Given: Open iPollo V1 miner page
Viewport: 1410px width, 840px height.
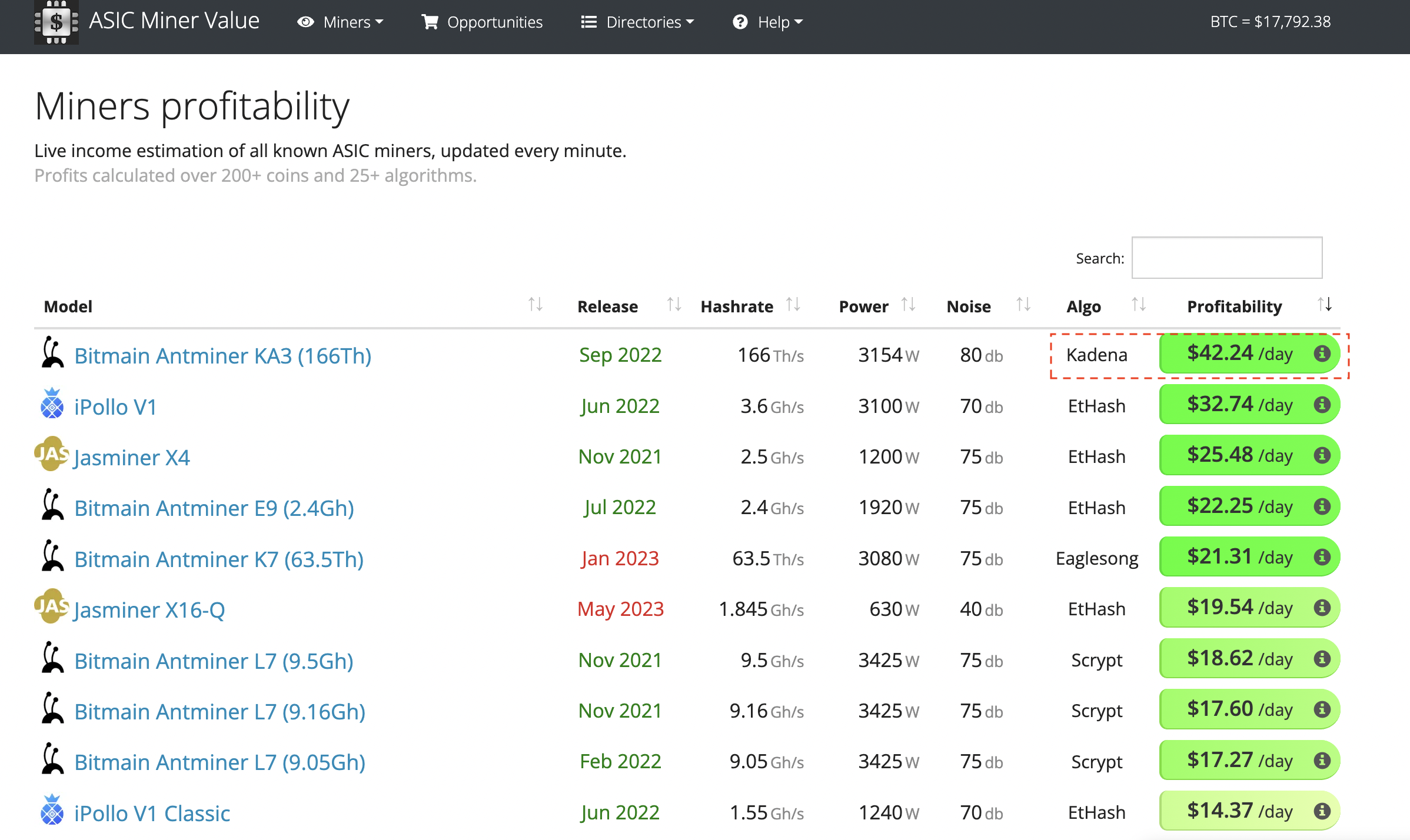Looking at the screenshot, I should [115, 407].
